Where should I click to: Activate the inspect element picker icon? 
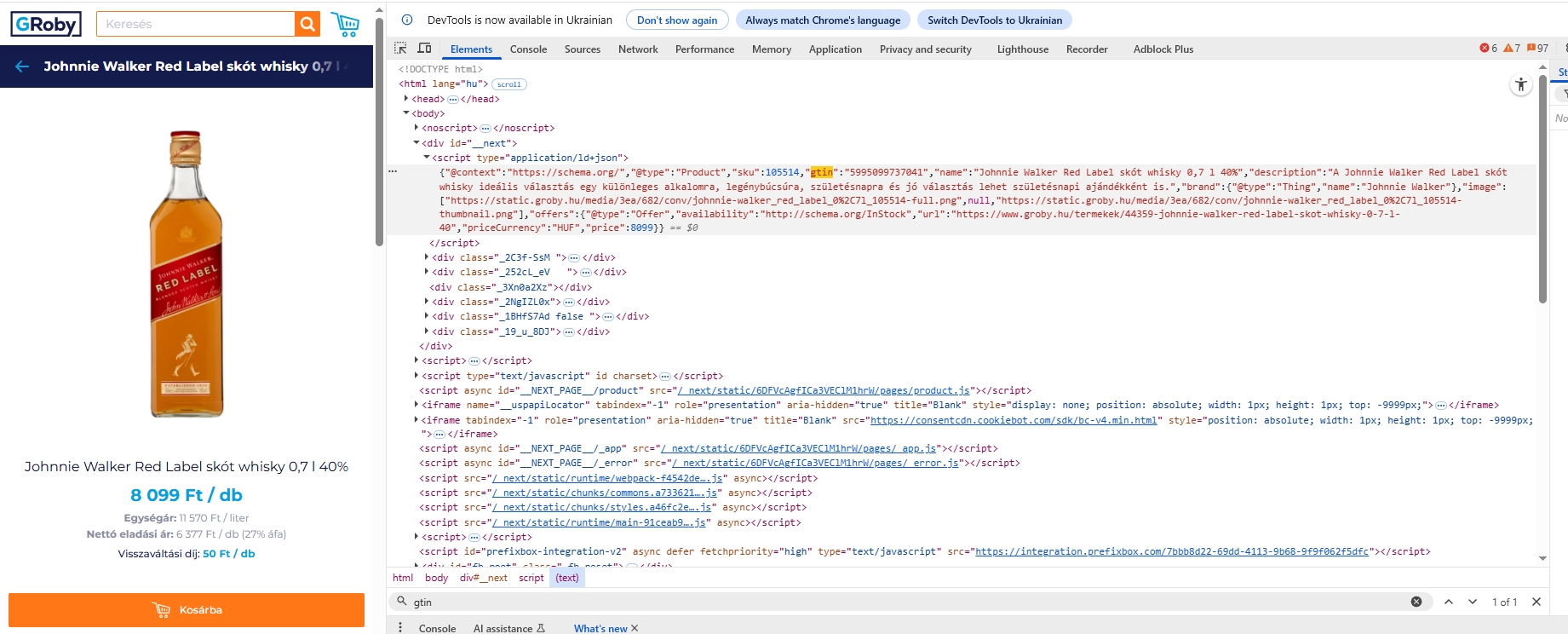tap(400, 49)
